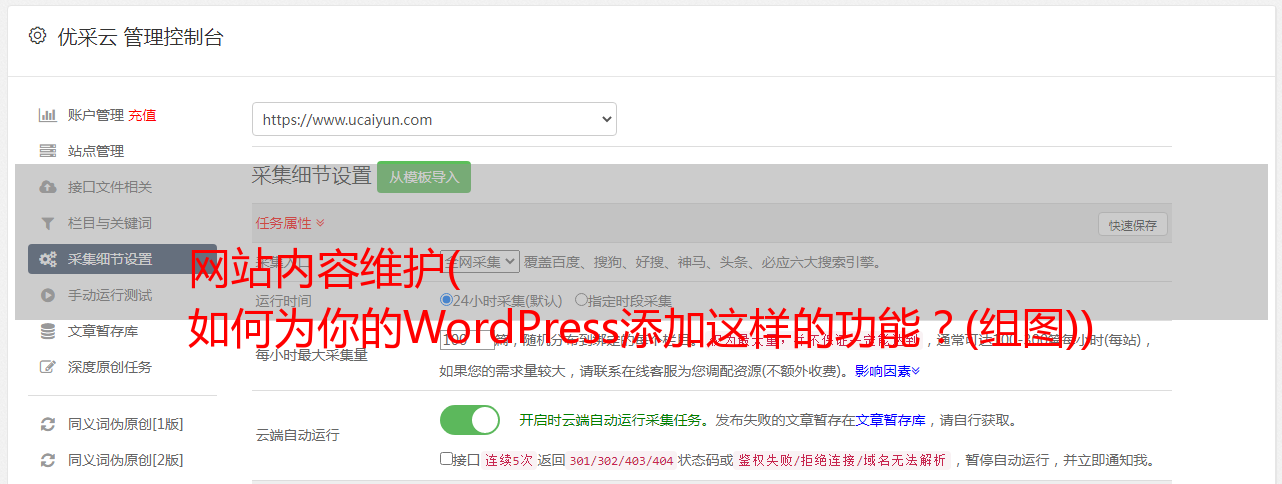Click the 每小时最大采集量 number field
This screenshot has height=484, width=1282.
[467, 339]
